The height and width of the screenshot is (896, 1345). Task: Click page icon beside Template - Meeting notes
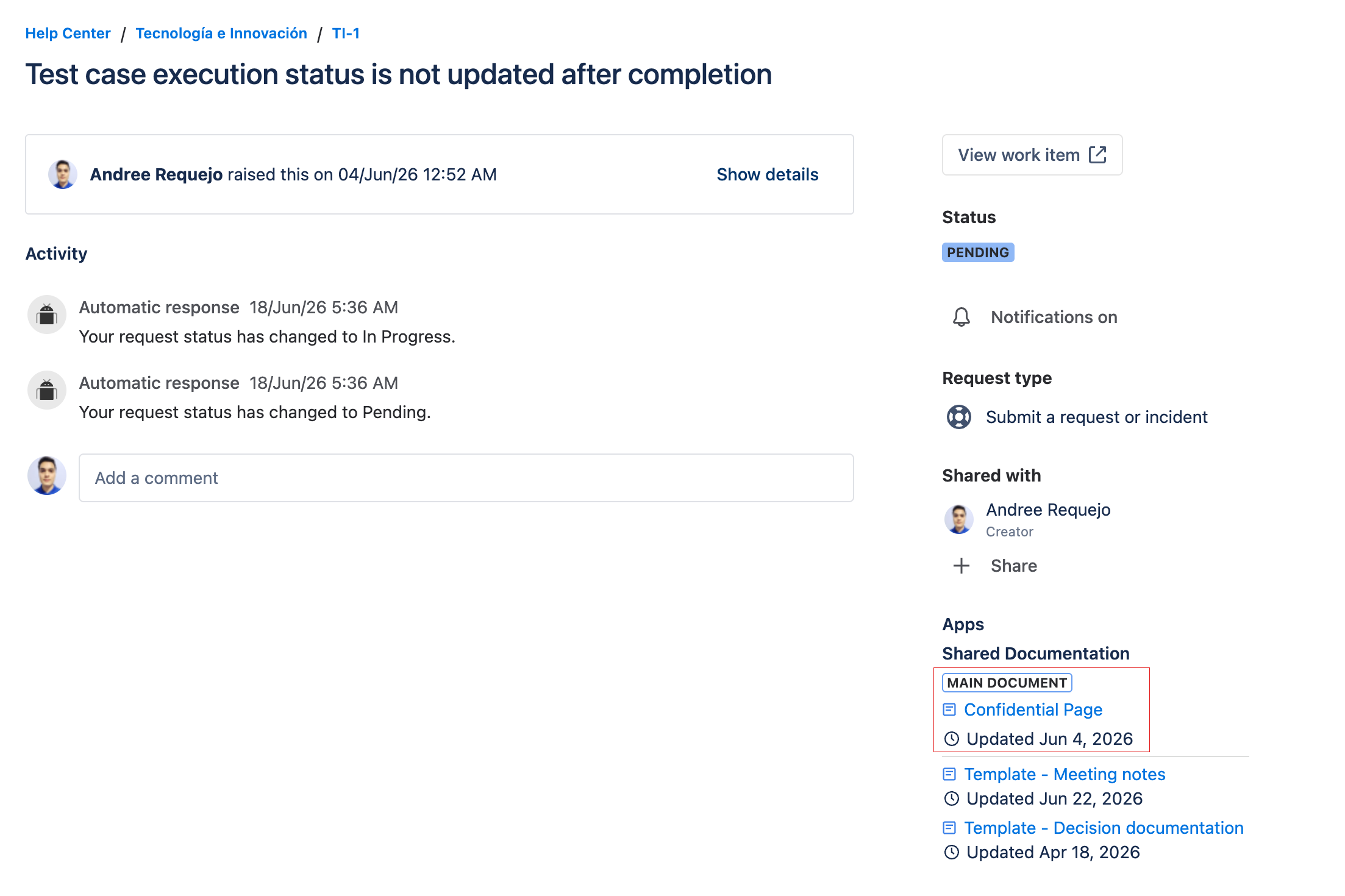pos(949,774)
